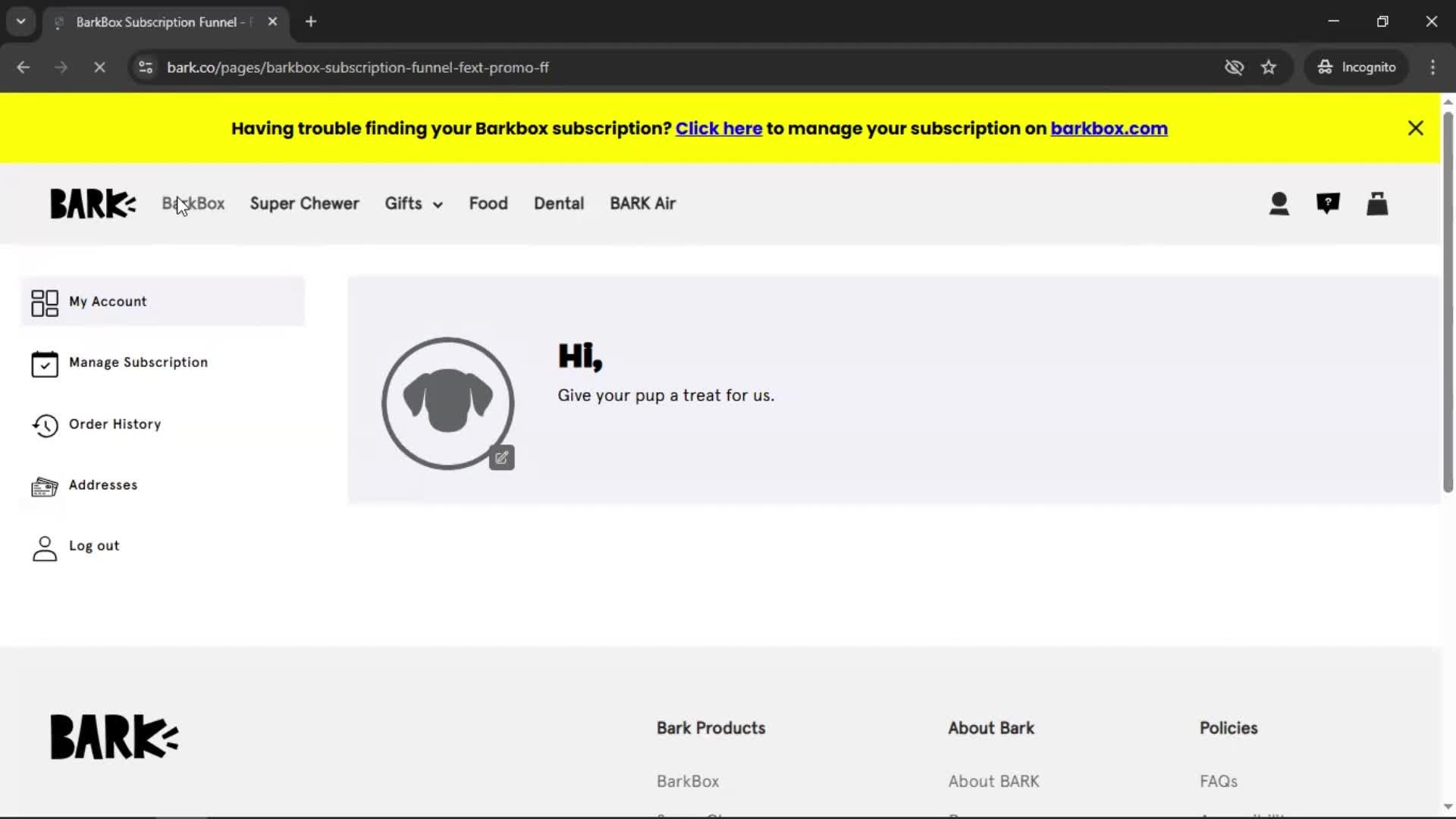1456x819 pixels.
Task: Open the BARK Air nav item
Action: coord(642,203)
